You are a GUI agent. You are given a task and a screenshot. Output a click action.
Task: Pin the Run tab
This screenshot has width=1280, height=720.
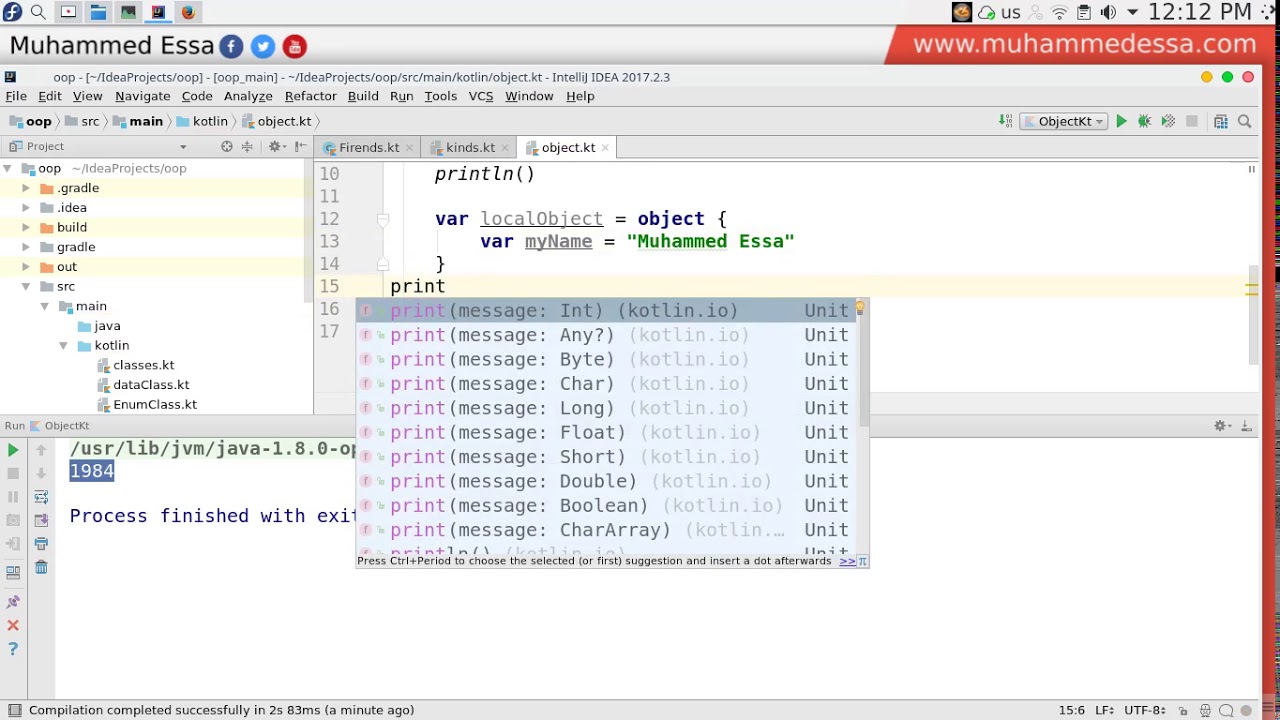point(13,602)
